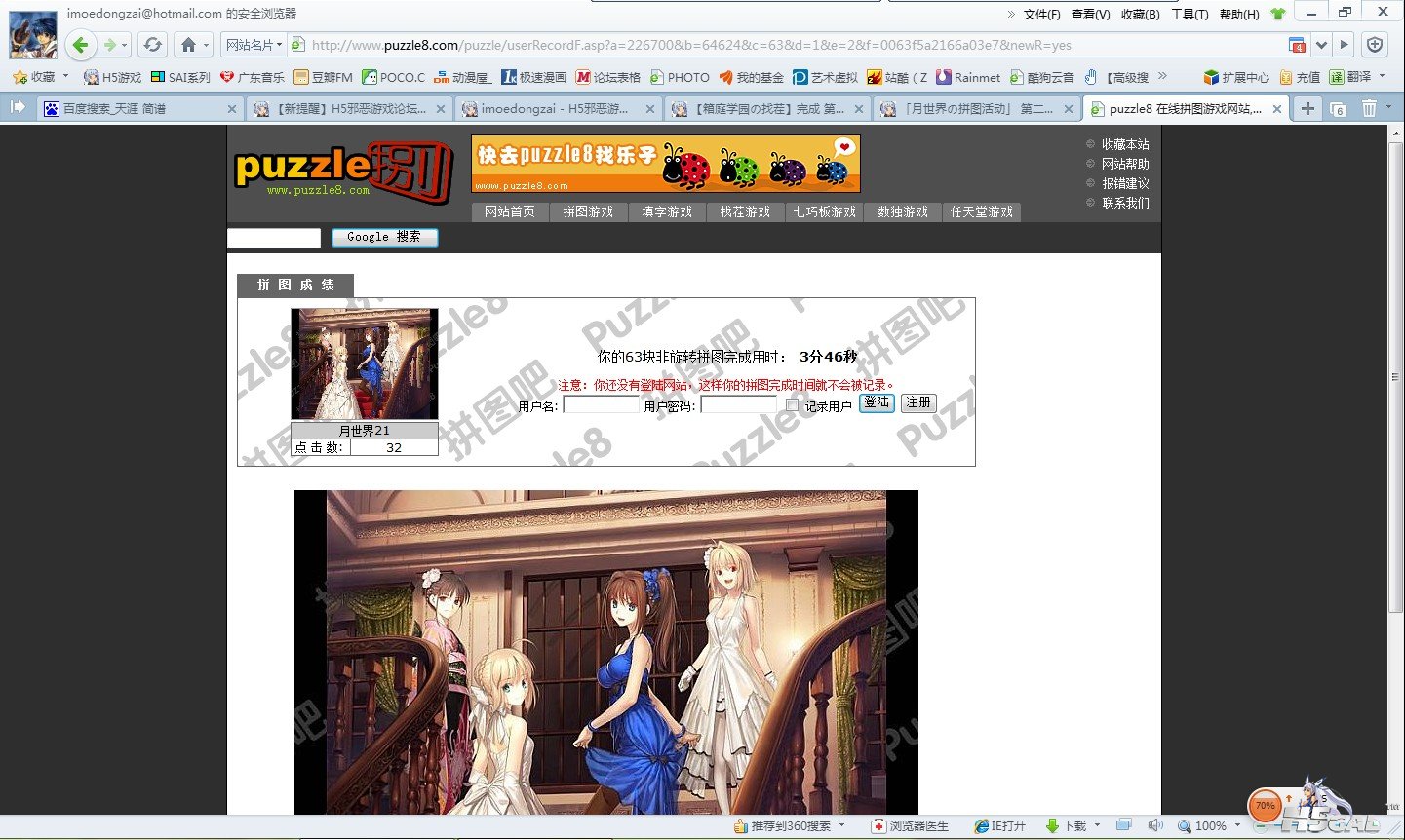Open the green shirt skin icon

(1278, 14)
